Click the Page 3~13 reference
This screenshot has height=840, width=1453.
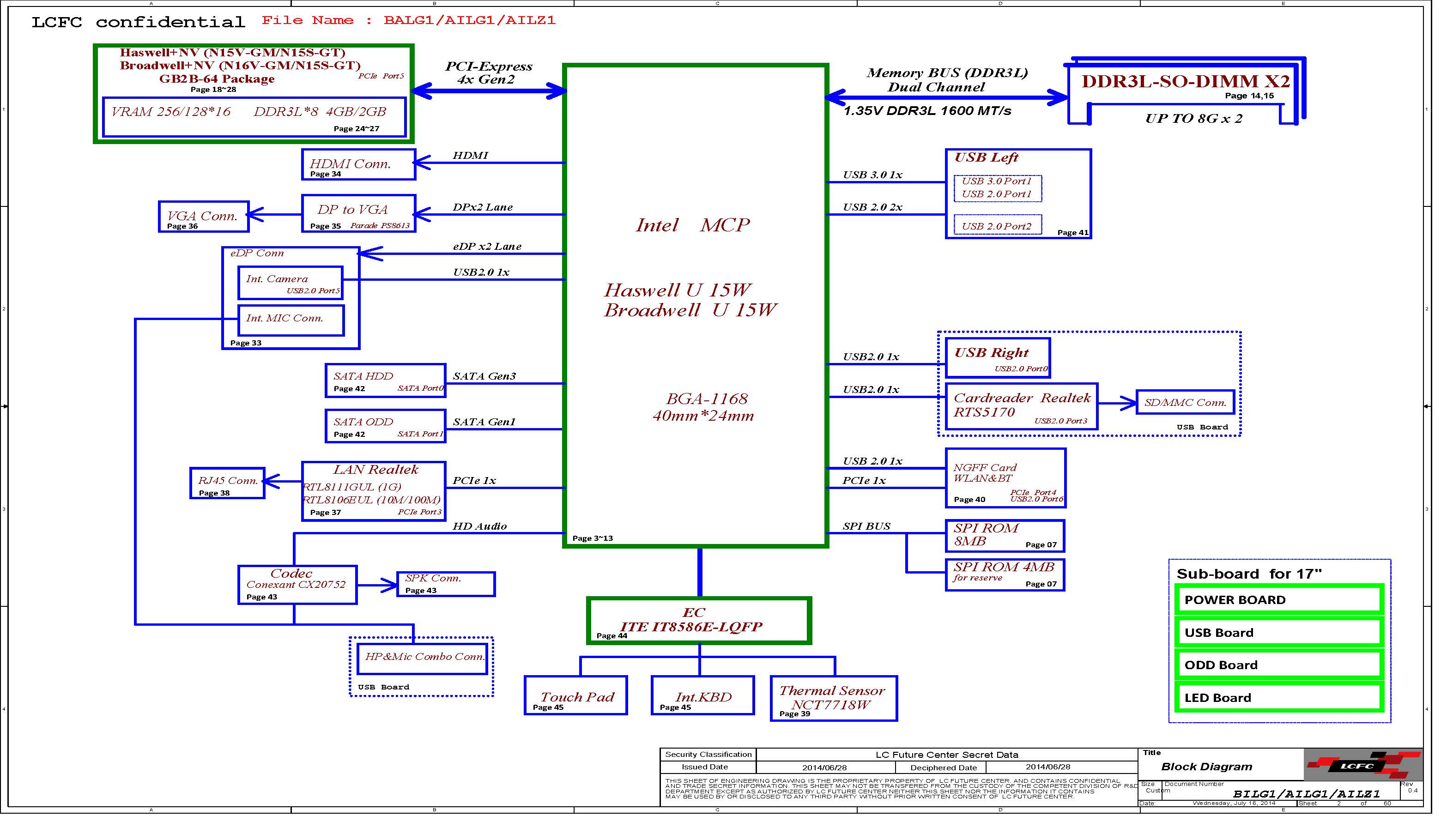592,538
